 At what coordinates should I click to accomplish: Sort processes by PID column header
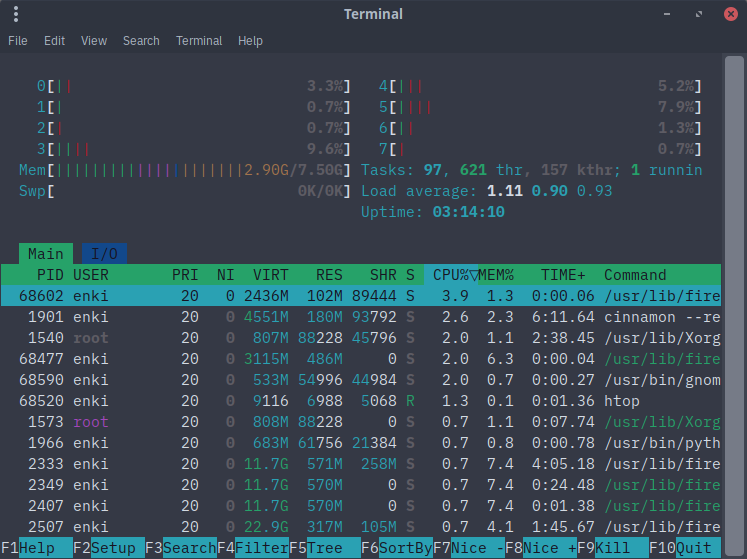(50, 275)
